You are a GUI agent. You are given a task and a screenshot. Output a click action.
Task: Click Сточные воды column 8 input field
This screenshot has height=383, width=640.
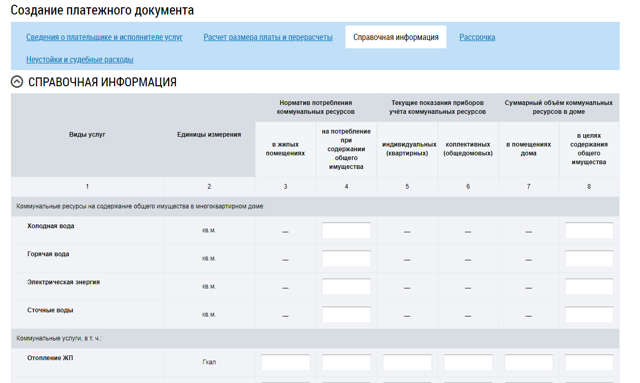point(589,315)
